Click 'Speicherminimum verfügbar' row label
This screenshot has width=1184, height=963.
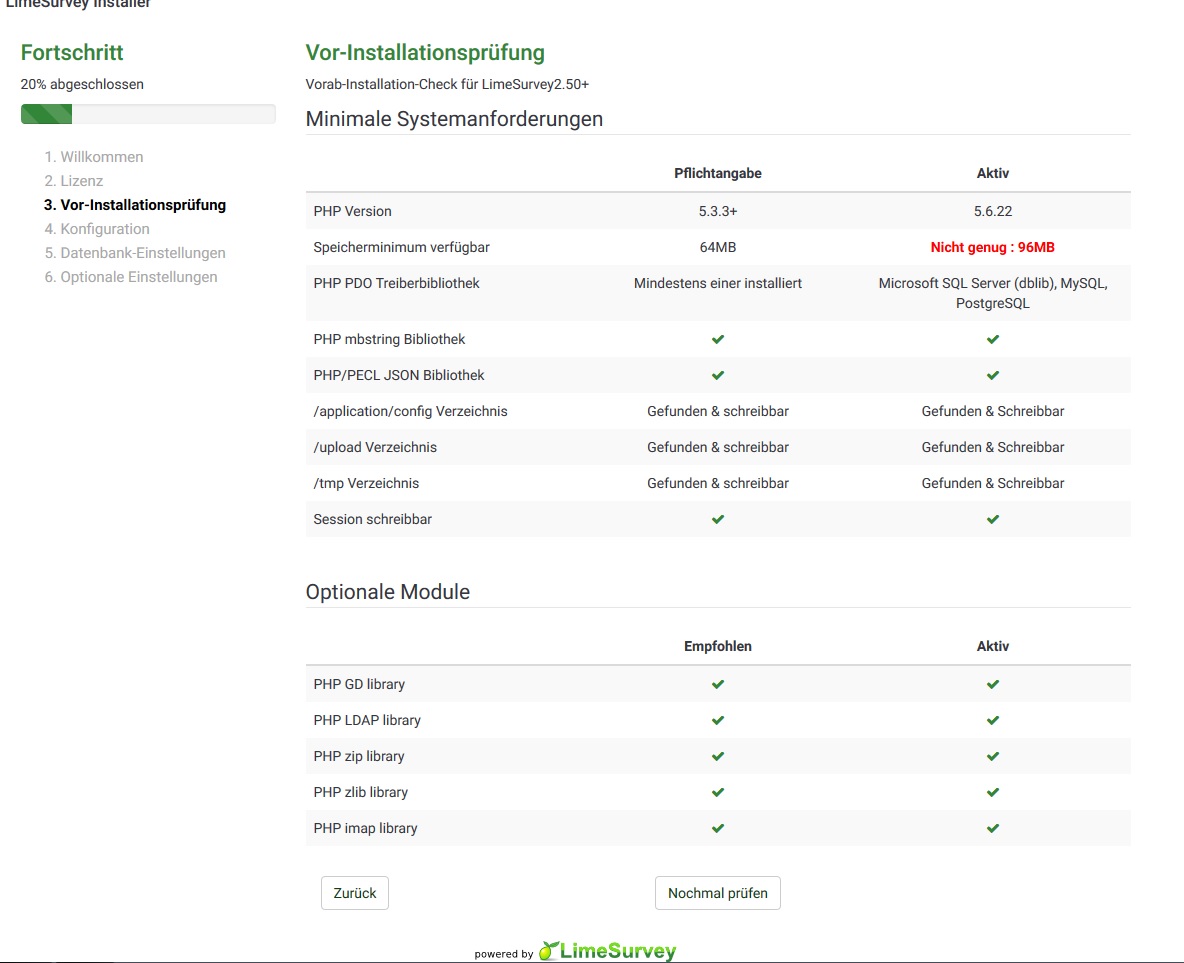click(402, 247)
